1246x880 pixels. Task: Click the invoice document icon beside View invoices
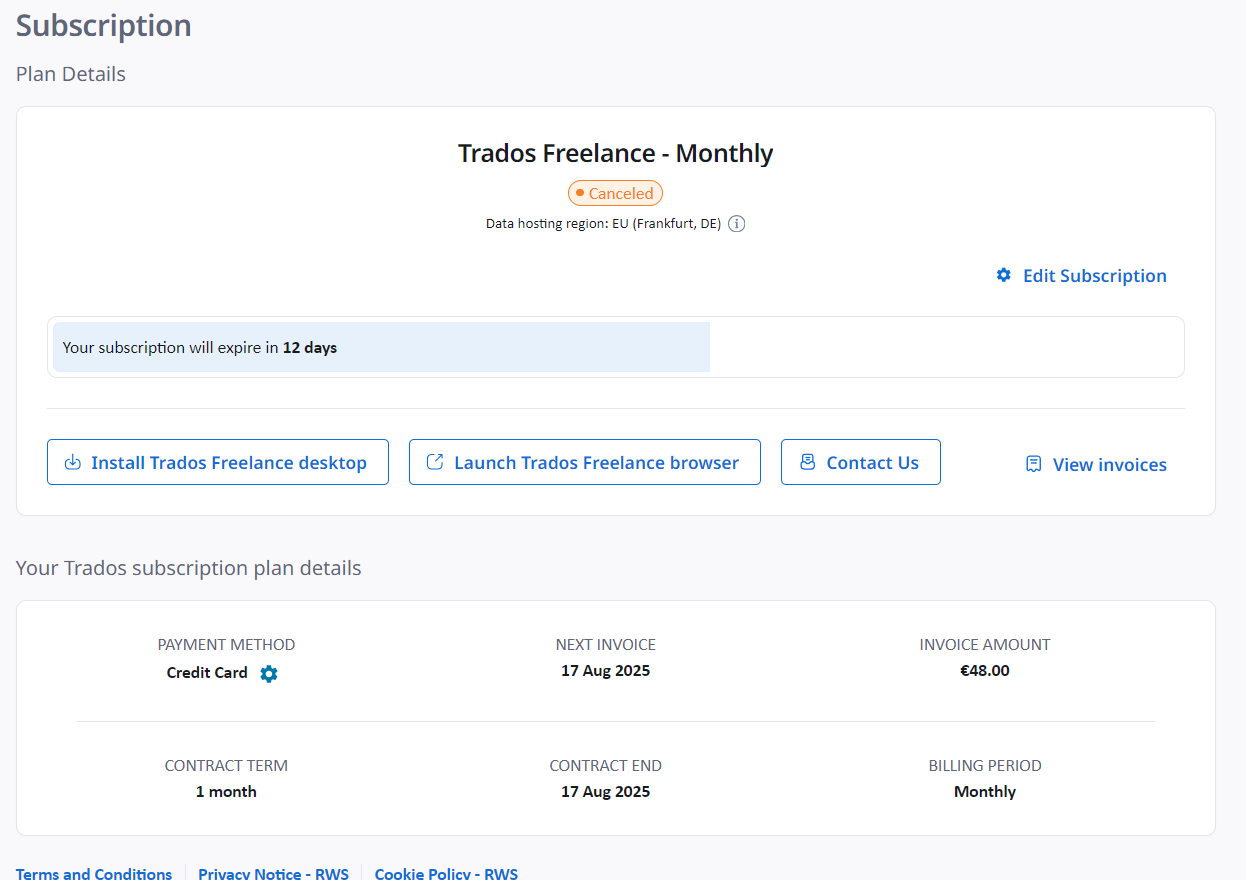pos(1032,464)
